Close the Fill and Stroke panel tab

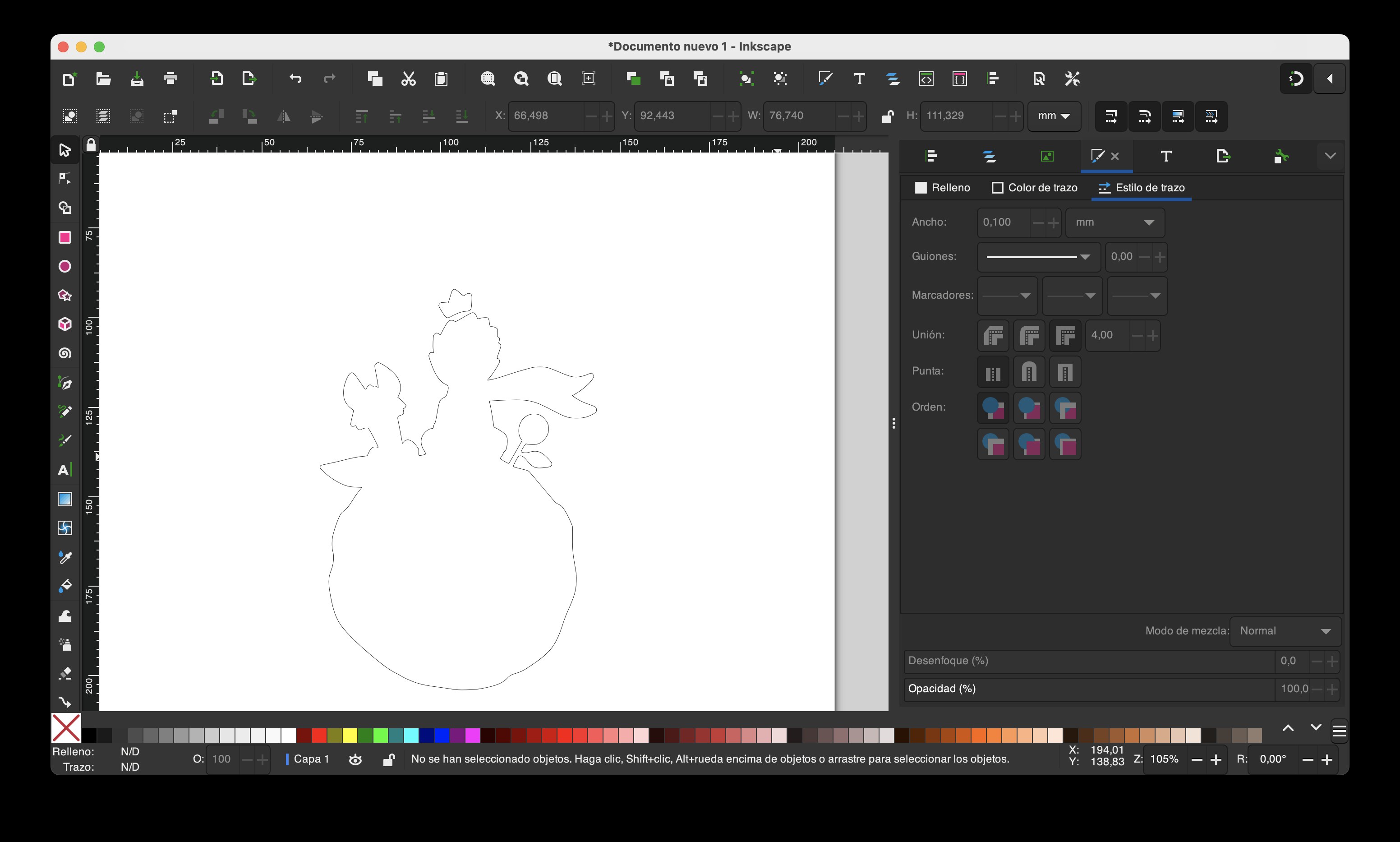coord(1115,156)
